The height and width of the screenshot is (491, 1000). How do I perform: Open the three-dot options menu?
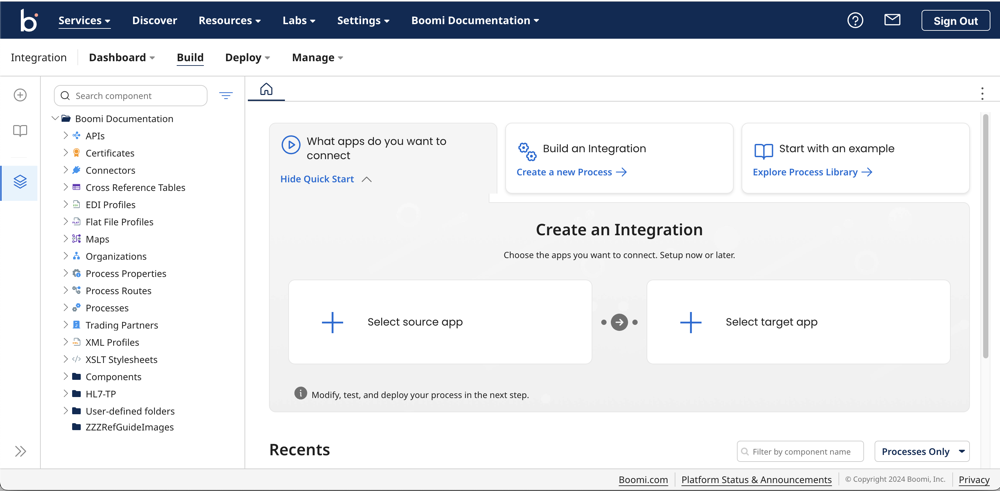click(x=982, y=94)
